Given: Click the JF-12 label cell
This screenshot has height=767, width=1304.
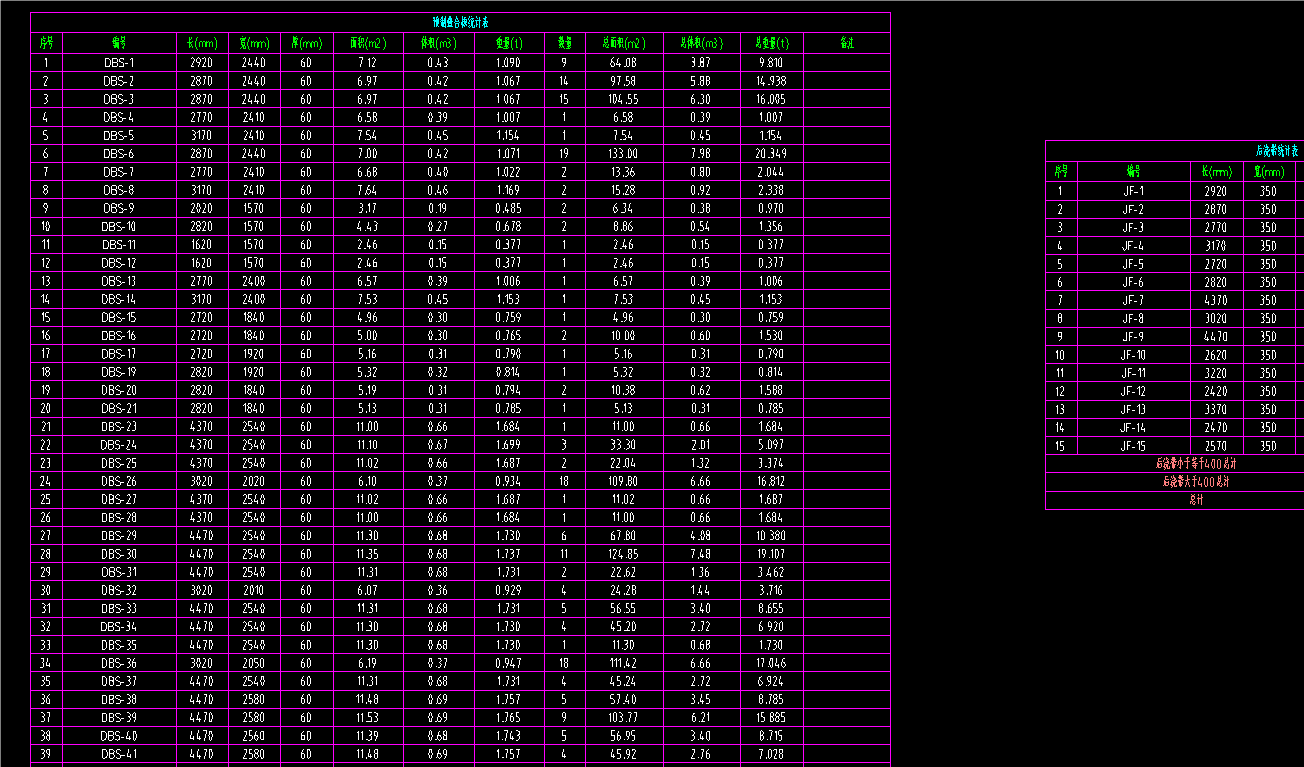Looking at the screenshot, I should coord(1133,391).
